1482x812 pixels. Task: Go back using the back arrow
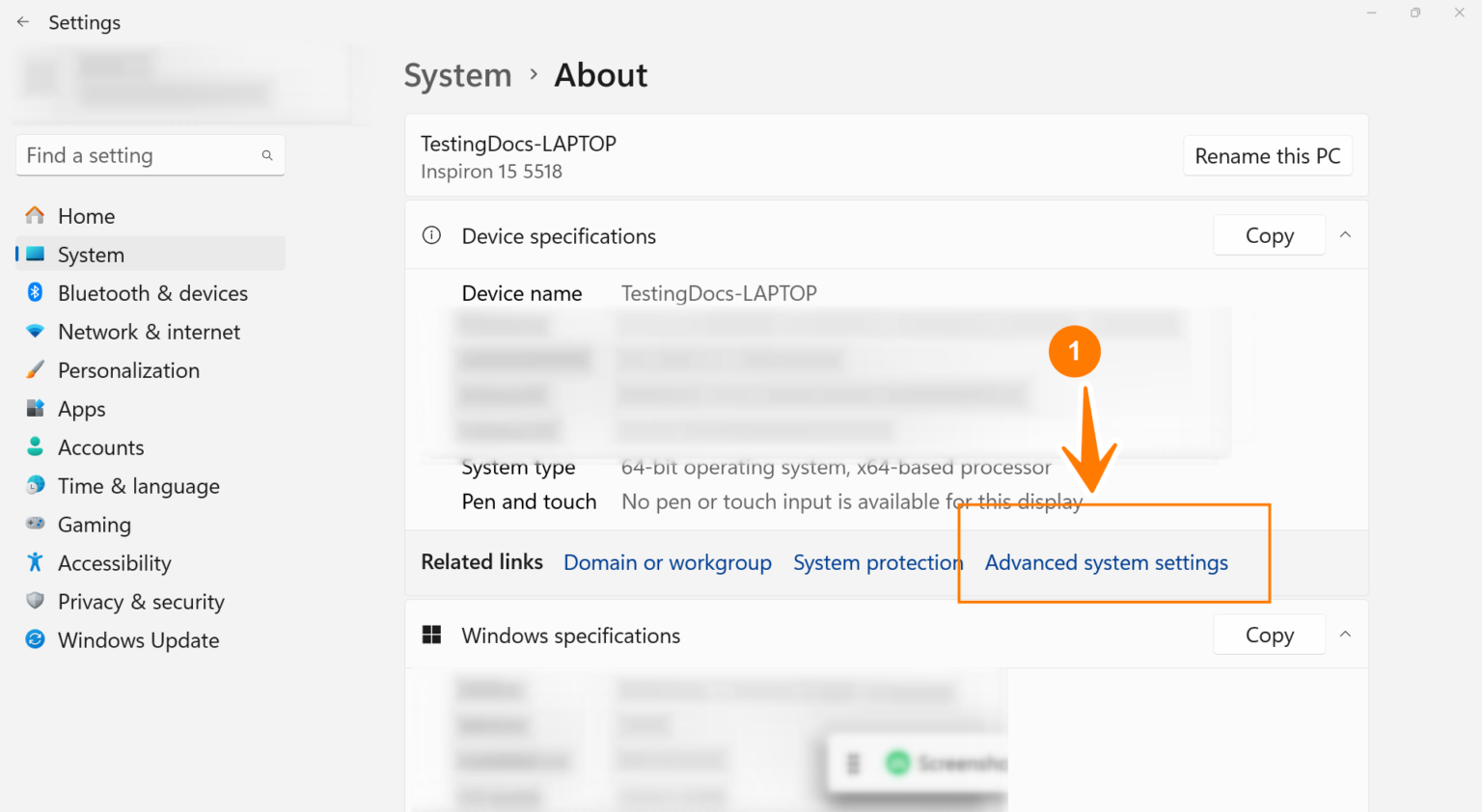coord(23,22)
